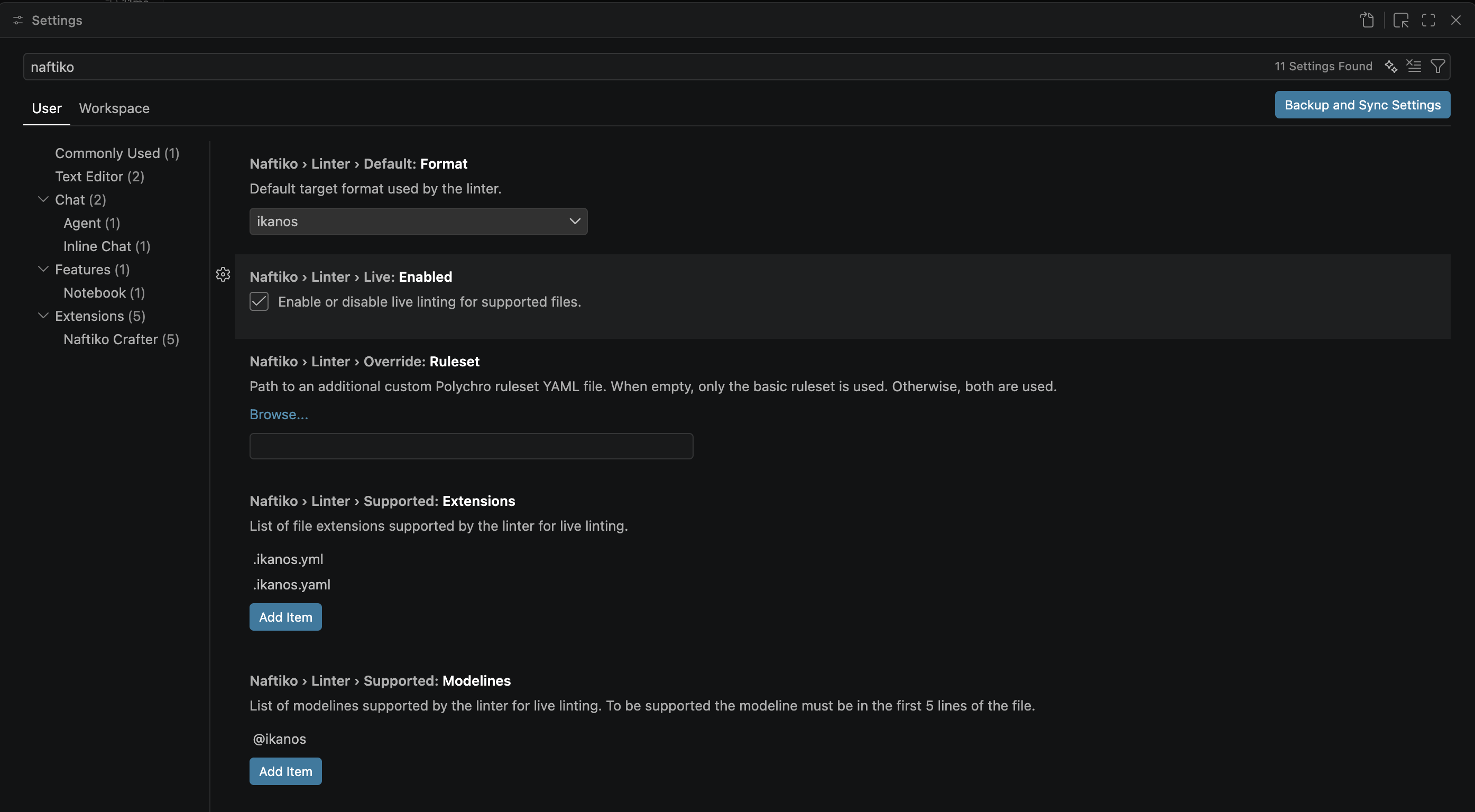
Task: Toggle the live linting checkbox
Action: tap(259, 301)
